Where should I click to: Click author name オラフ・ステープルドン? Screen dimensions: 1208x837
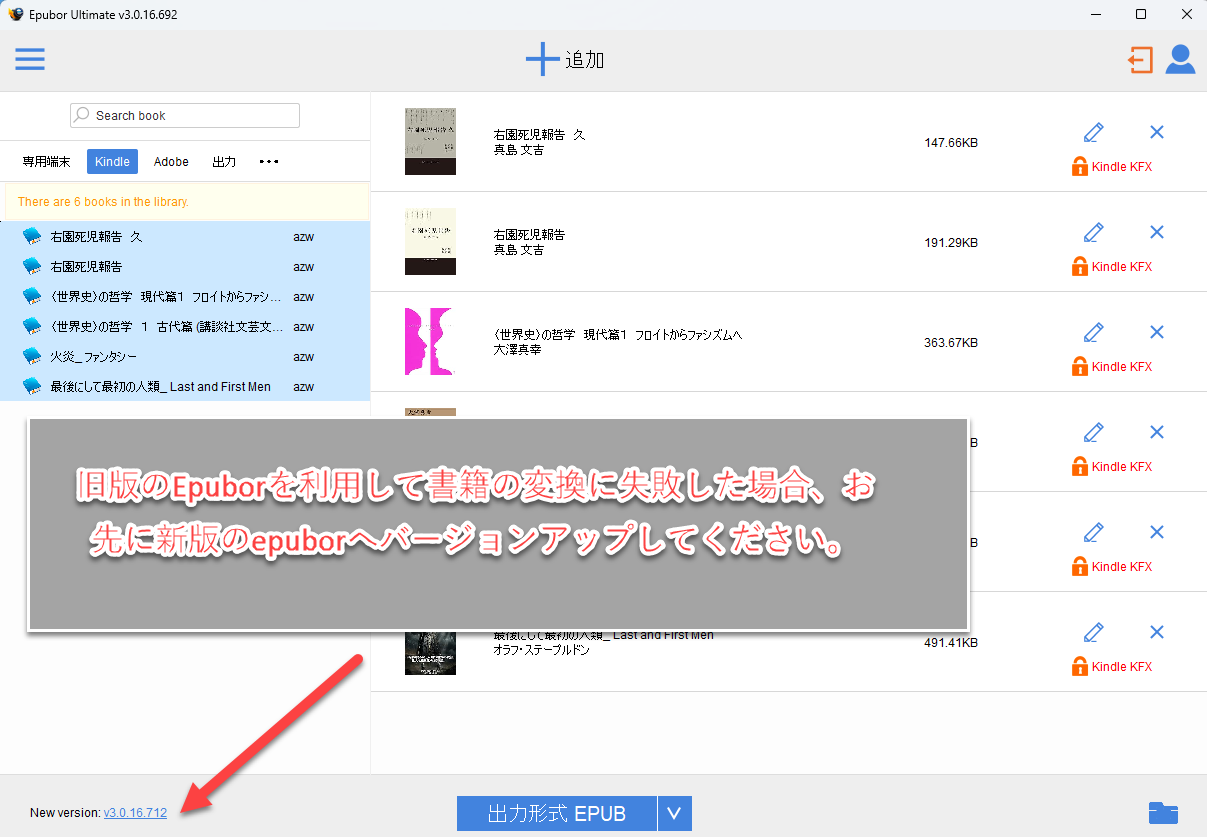click(x=542, y=650)
